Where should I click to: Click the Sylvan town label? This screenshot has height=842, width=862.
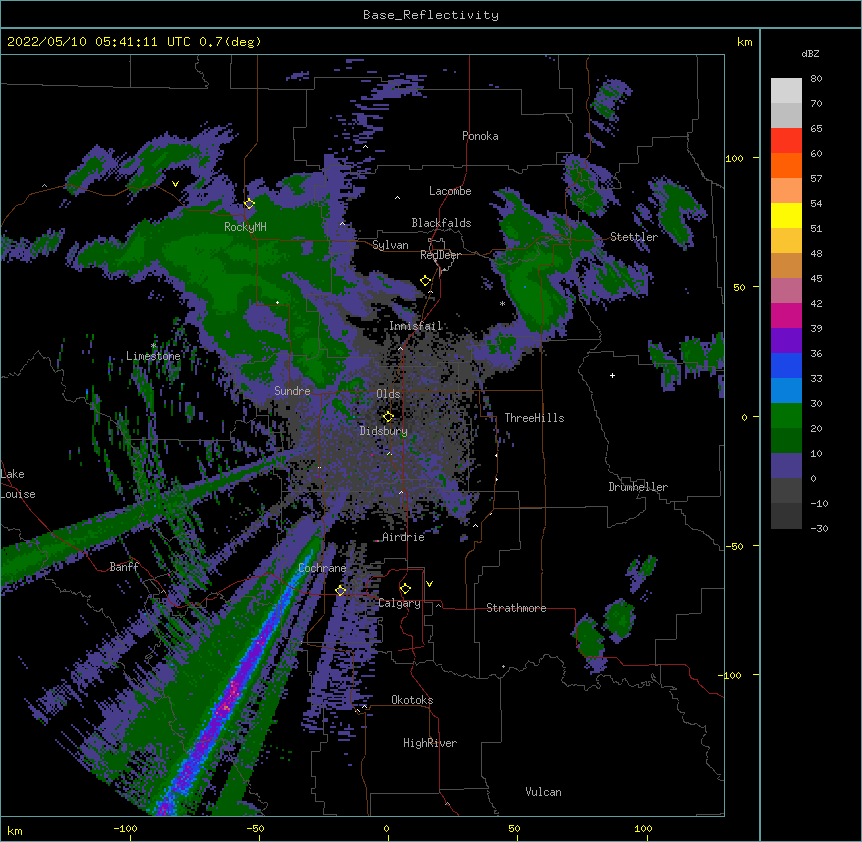coord(390,245)
